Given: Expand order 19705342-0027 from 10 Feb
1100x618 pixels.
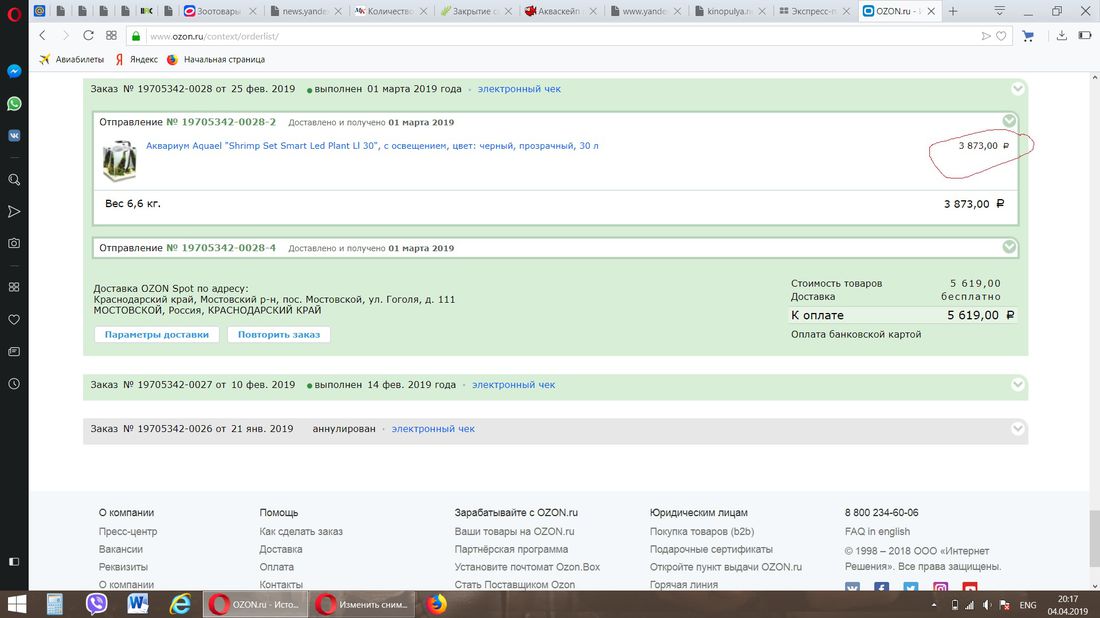Looking at the screenshot, I should coord(1017,385).
